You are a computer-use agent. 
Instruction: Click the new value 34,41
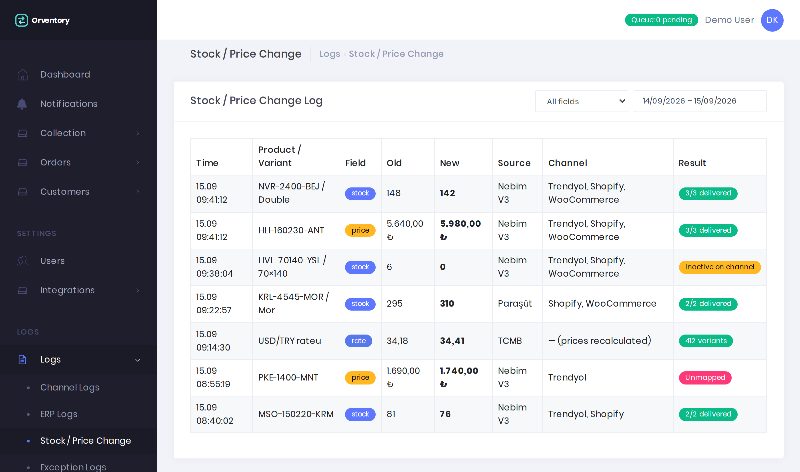(452, 341)
